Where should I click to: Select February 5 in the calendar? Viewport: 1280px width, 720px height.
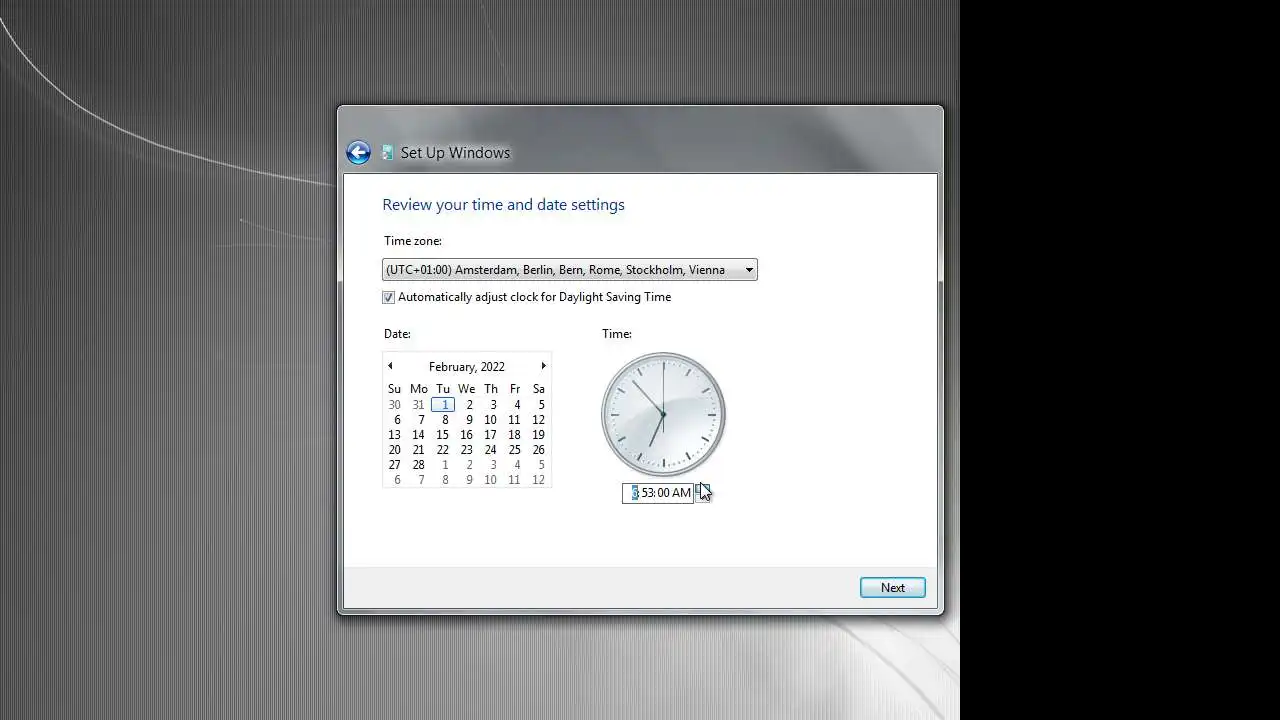point(539,405)
